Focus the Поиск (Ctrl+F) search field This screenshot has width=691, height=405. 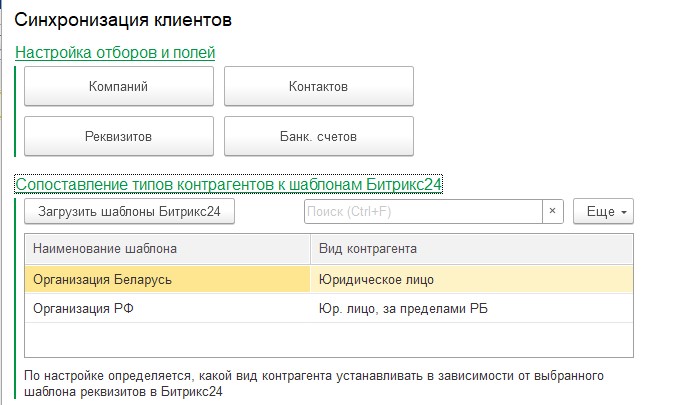click(423, 212)
